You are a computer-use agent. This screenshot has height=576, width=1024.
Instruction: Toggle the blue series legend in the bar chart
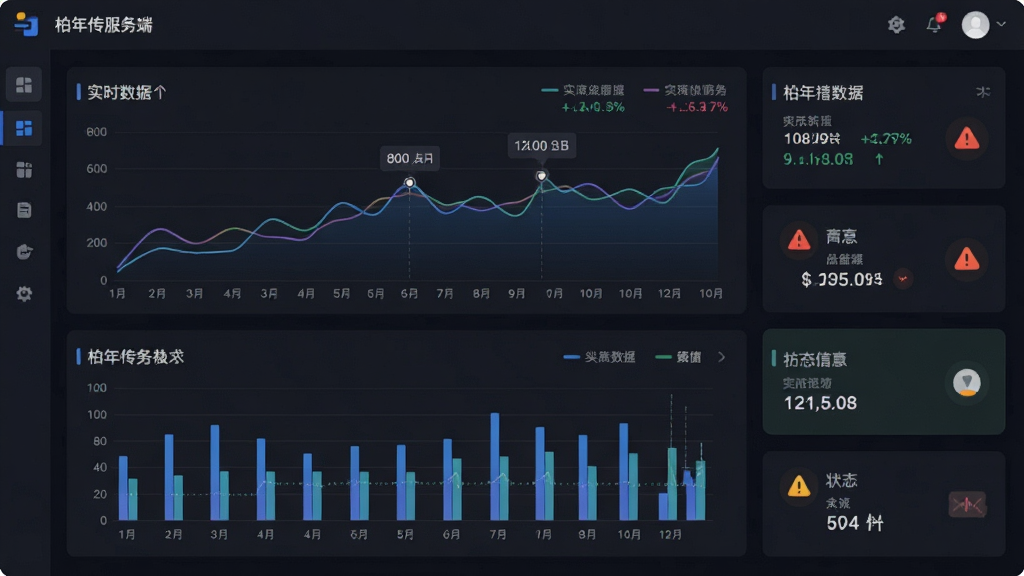point(600,357)
